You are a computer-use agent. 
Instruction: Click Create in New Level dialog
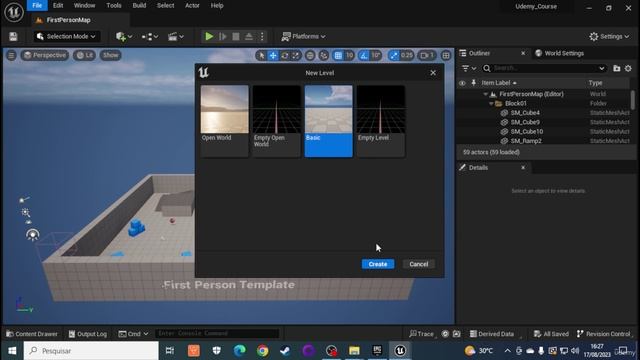coord(378,264)
